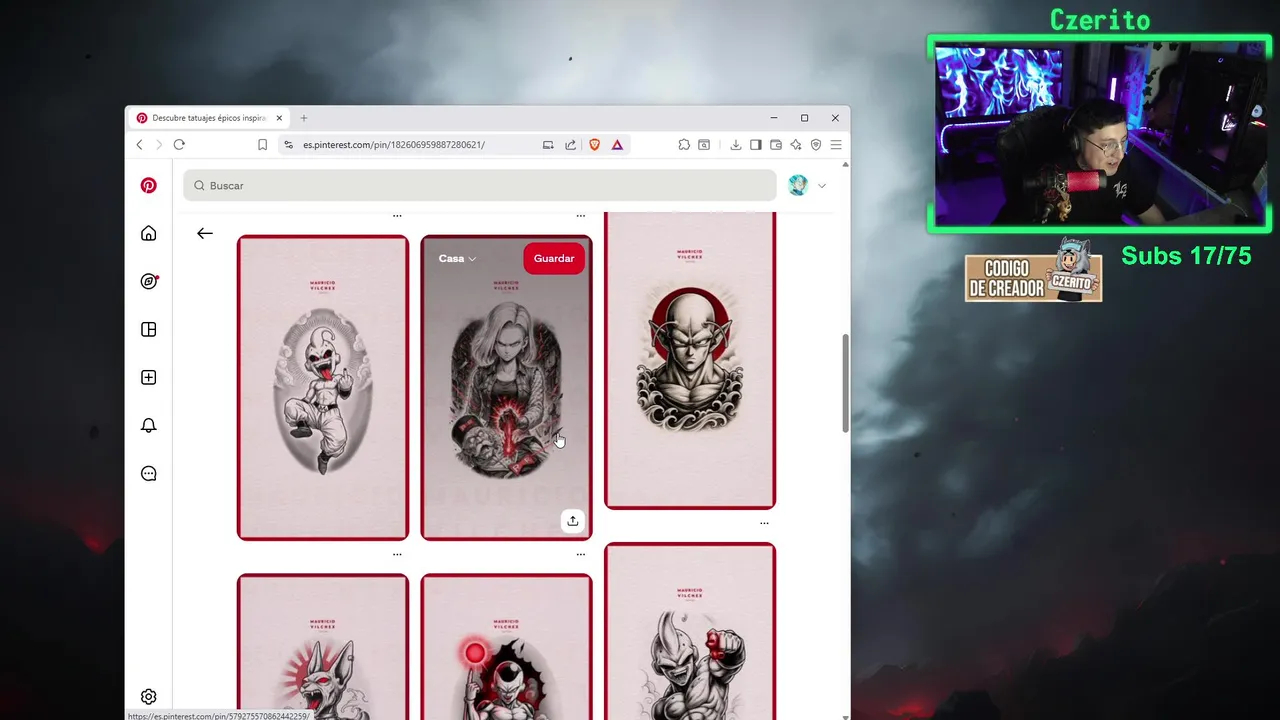Click the Buscar search field
This screenshot has width=1280, height=720.
[480, 185]
